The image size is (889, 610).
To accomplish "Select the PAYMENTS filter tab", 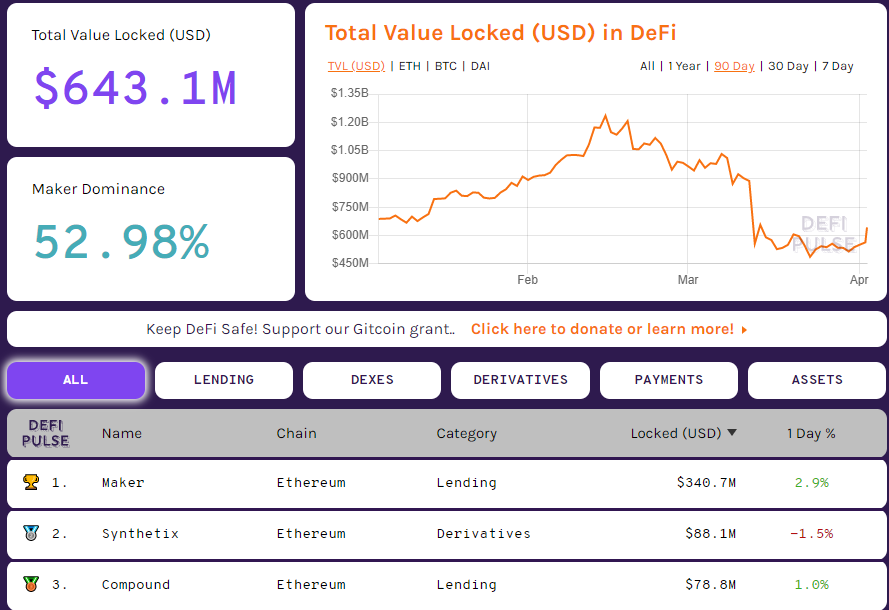I will [x=668, y=380].
